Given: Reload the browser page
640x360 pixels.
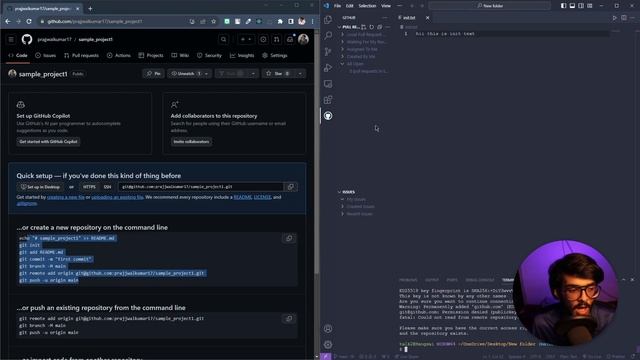Looking at the screenshot, I should coord(29,21).
